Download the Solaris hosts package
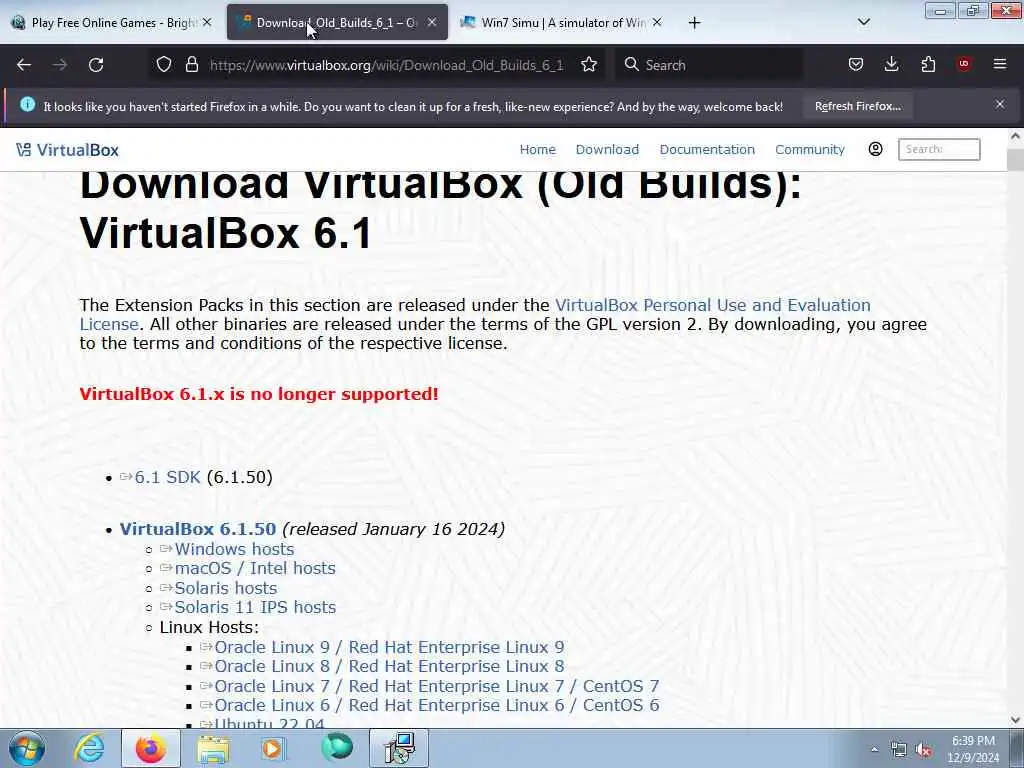 [225, 588]
